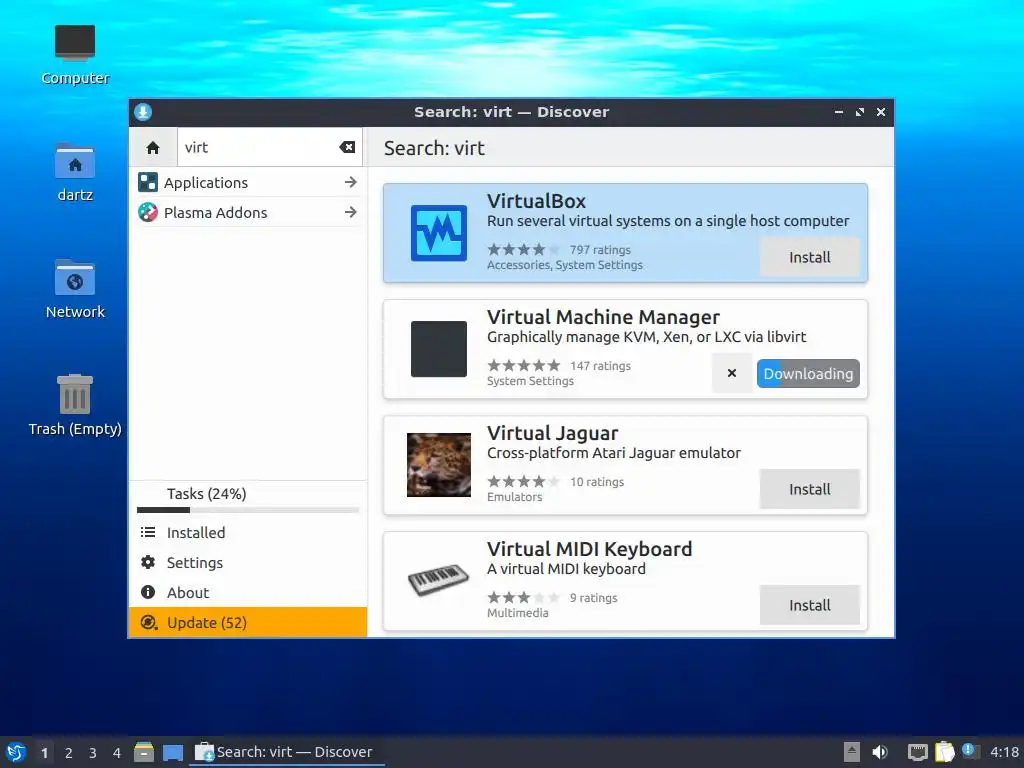Open the file manager in taskbar
Viewport: 1024px width, 768px height.
pos(144,752)
